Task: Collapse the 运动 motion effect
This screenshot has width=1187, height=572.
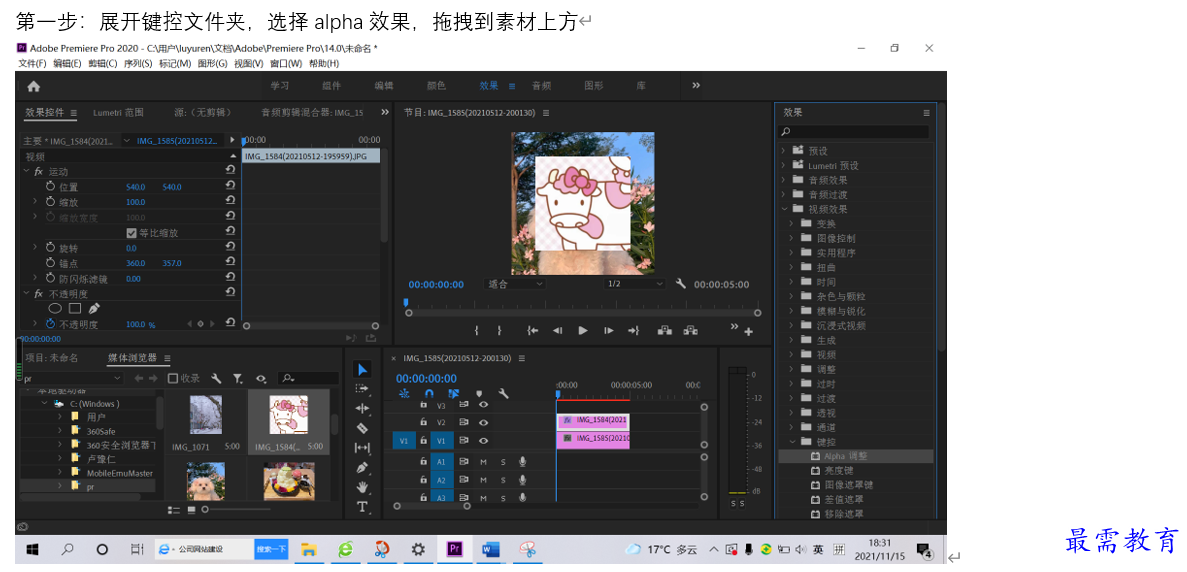Action: (x=26, y=172)
